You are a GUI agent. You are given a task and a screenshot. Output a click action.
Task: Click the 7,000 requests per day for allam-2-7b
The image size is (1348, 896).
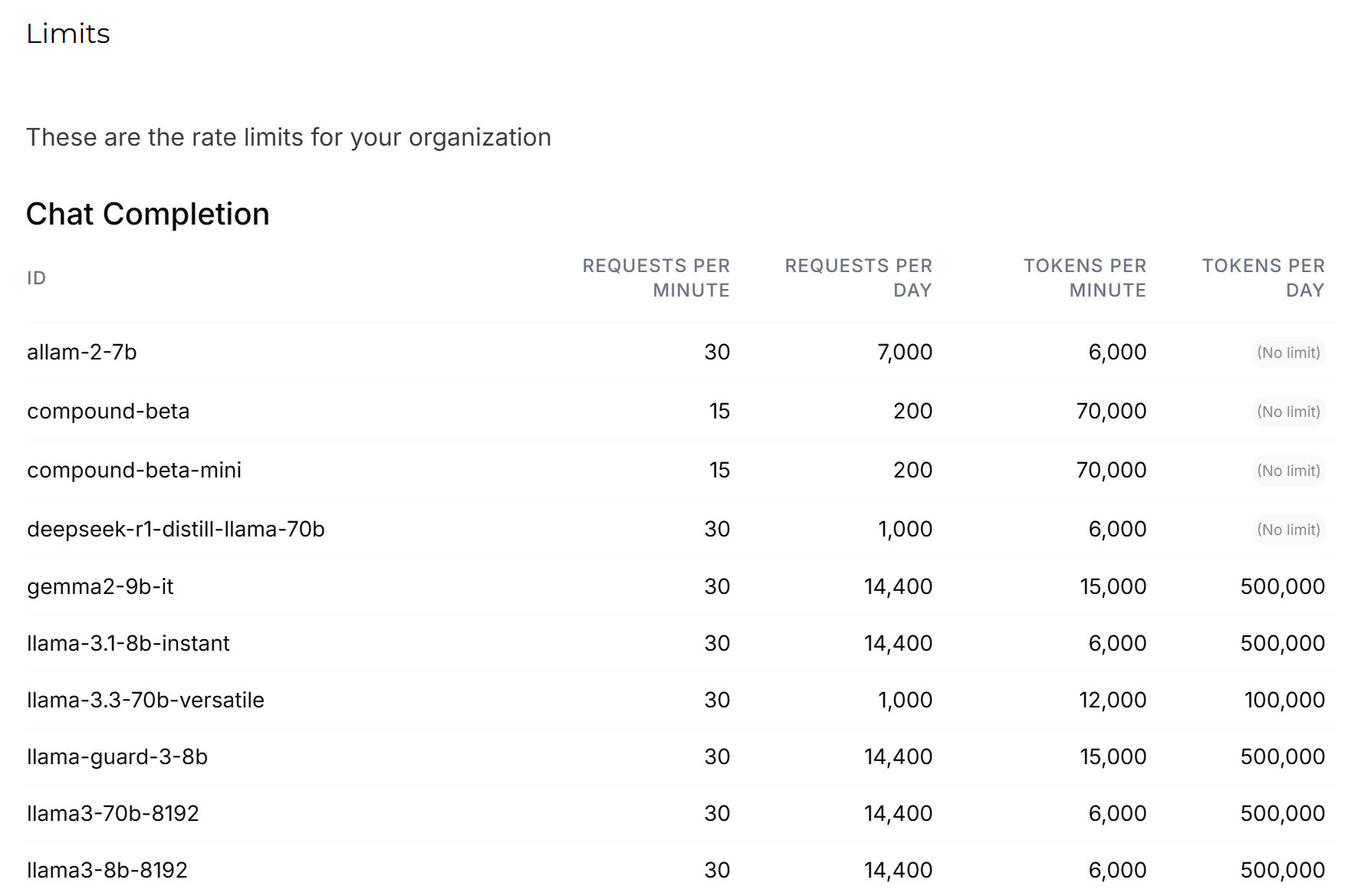pos(905,352)
